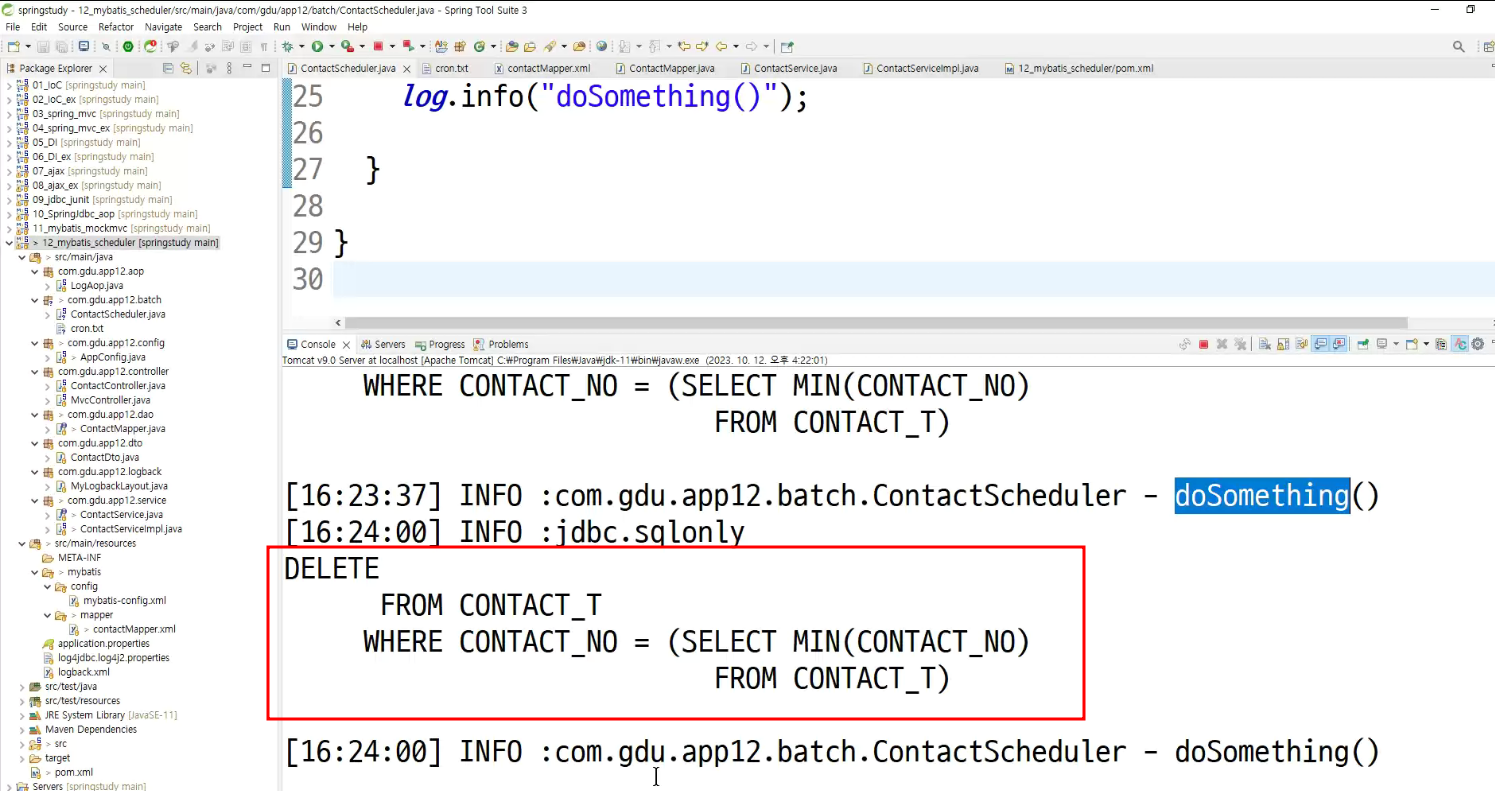The height and width of the screenshot is (791, 1495).
Task: Toggle Word Wrap in console toolbar
Action: click(x=1302, y=344)
